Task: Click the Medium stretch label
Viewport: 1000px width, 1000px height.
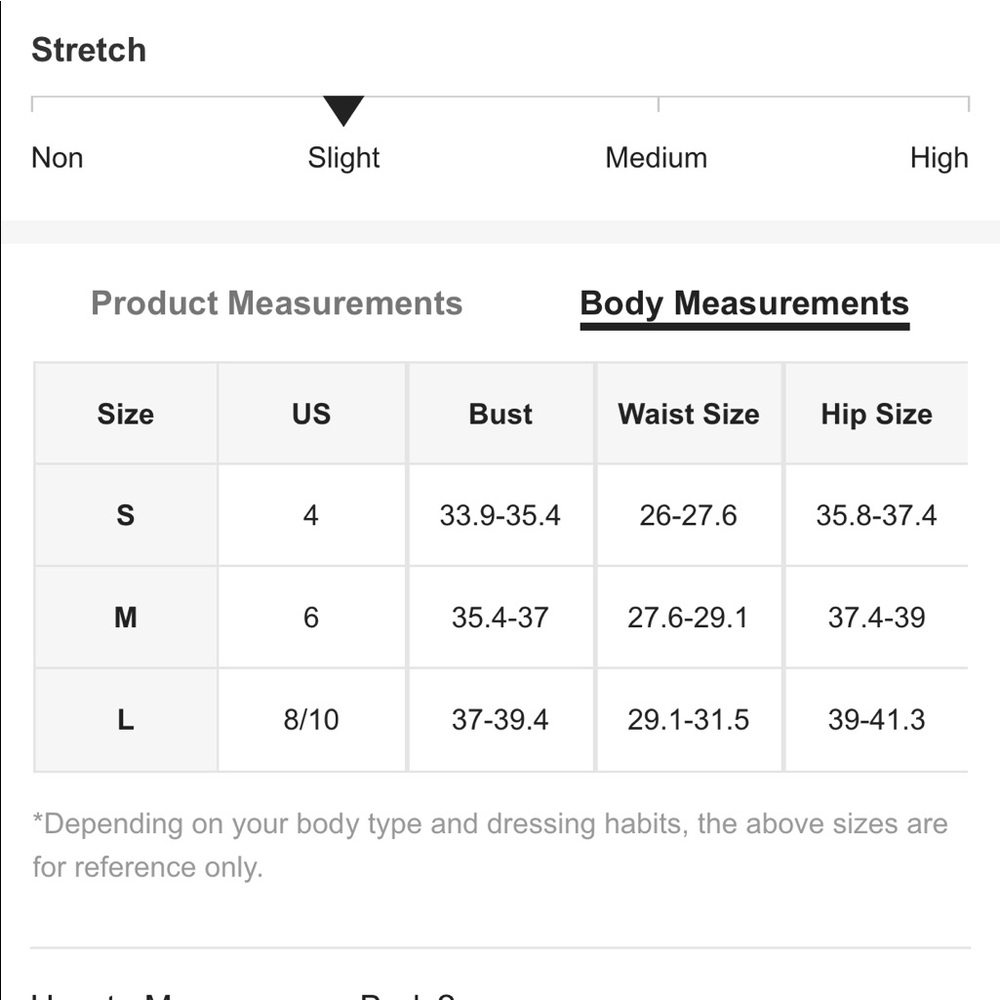Action: point(656,158)
